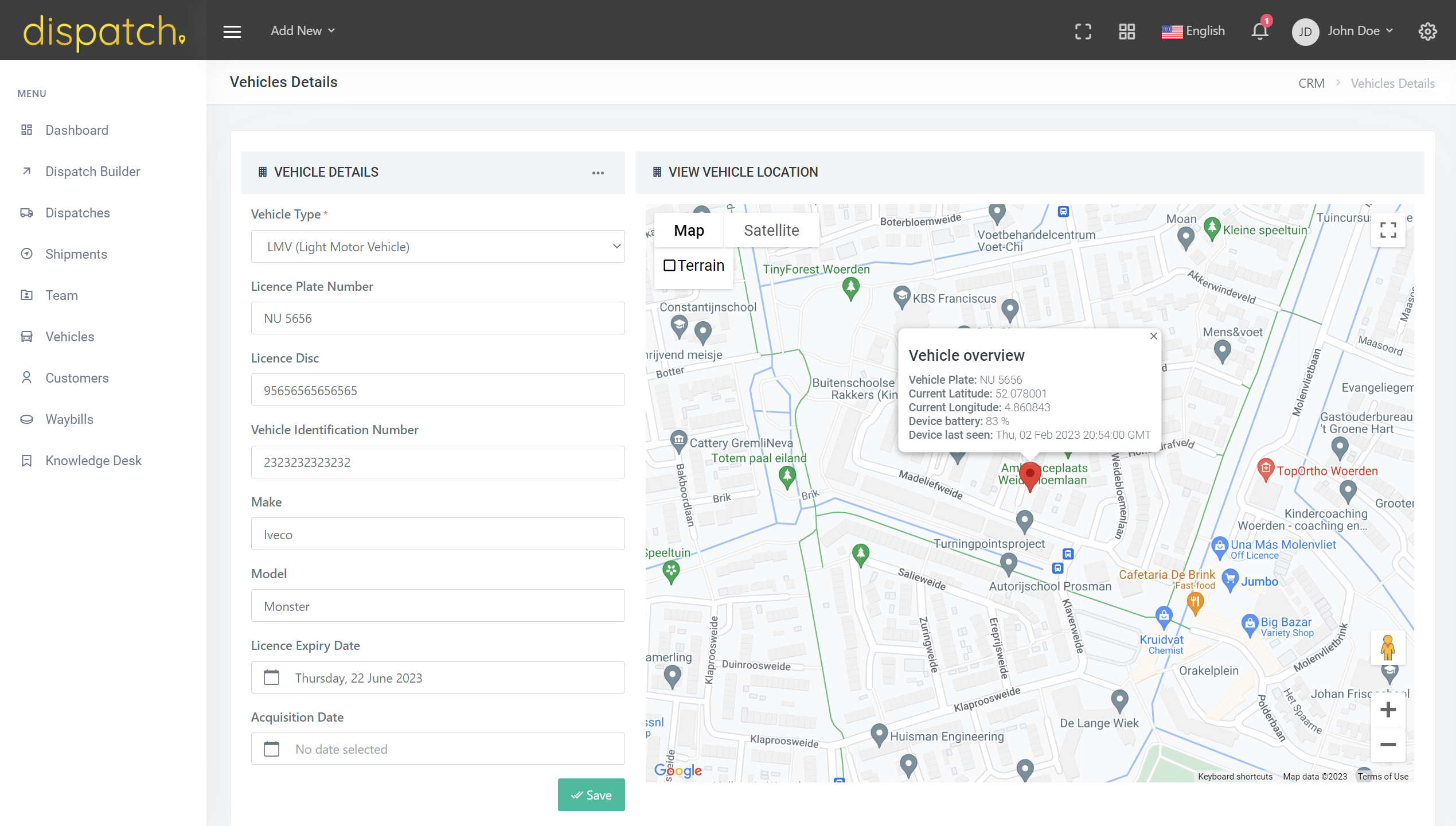Open the calendar icon for Acquisition Date
Screen dimensions: 1456x826
pyautogui.click(x=271, y=749)
